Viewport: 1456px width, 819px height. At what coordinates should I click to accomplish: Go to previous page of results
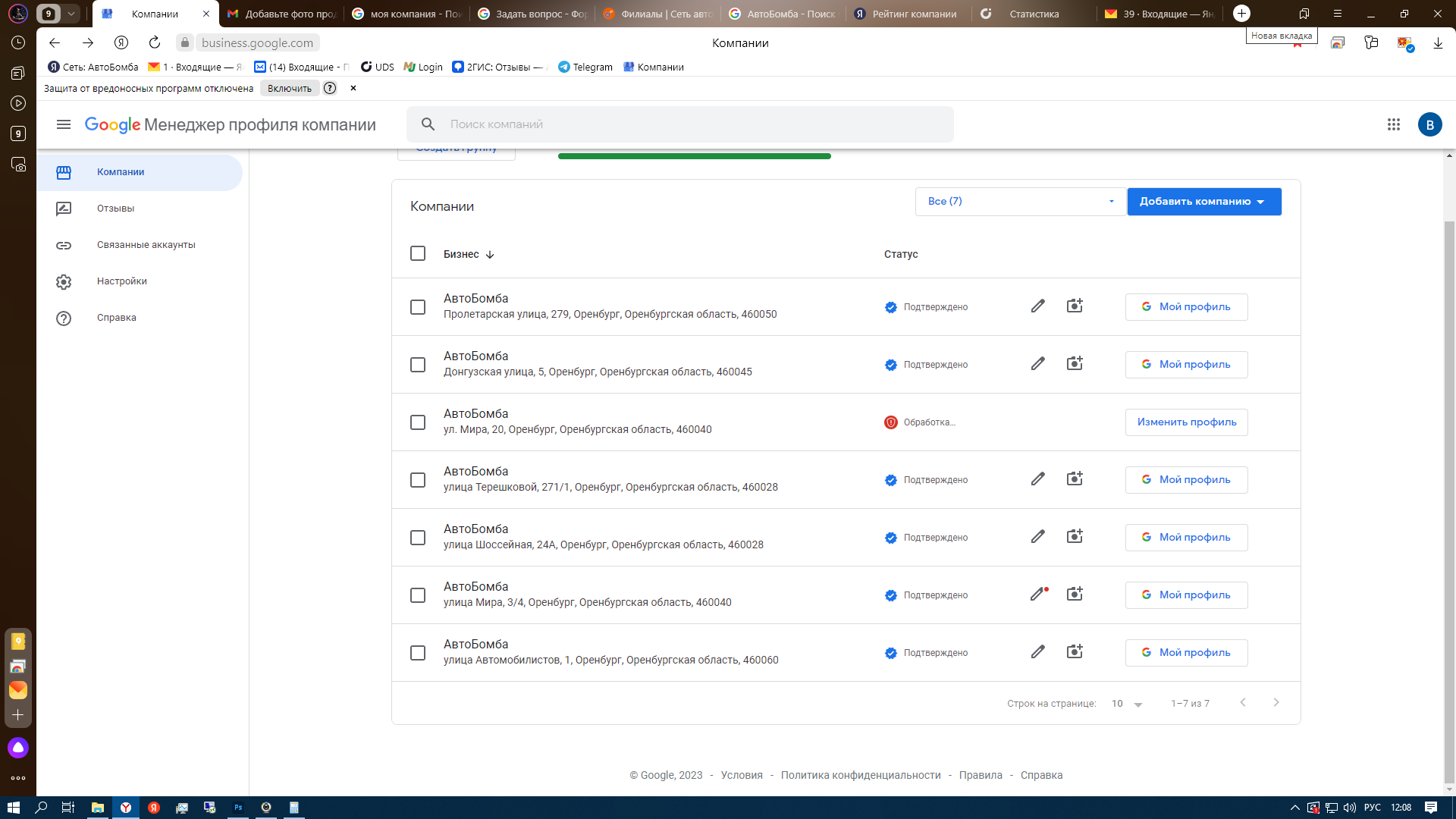(1243, 703)
